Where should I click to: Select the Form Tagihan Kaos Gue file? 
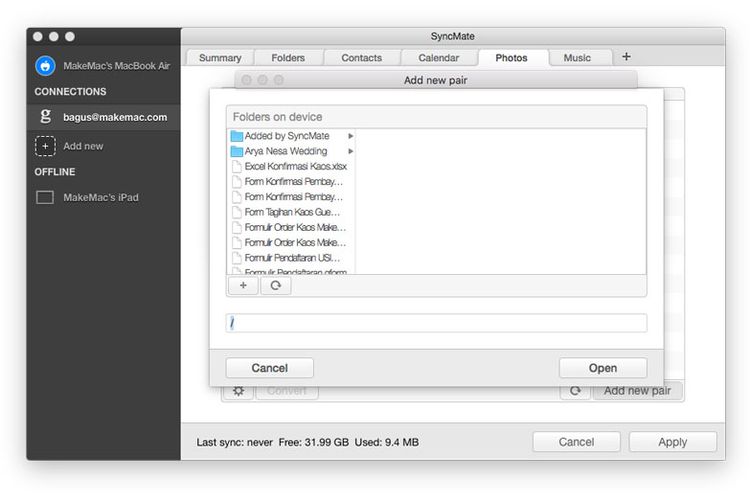[x=292, y=212]
